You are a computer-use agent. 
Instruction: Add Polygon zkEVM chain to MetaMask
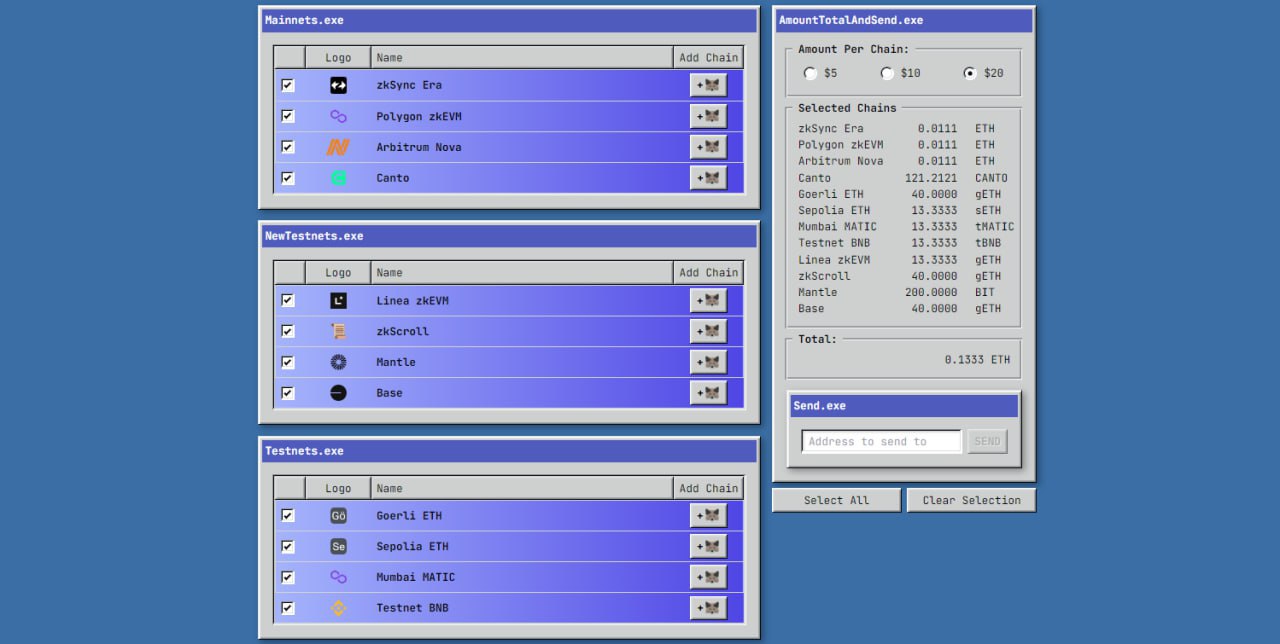tap(708, 116)
